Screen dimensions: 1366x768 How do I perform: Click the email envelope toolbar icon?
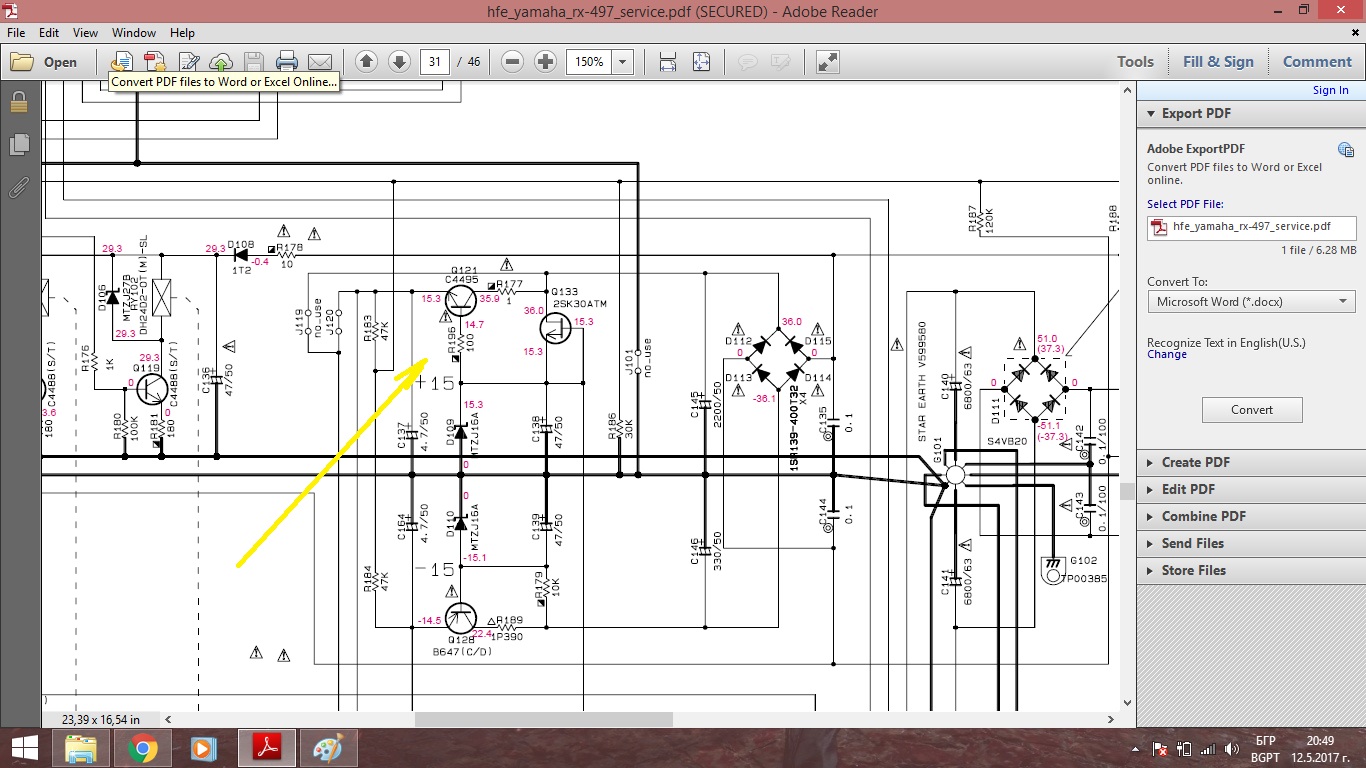[x=319, y=61]
